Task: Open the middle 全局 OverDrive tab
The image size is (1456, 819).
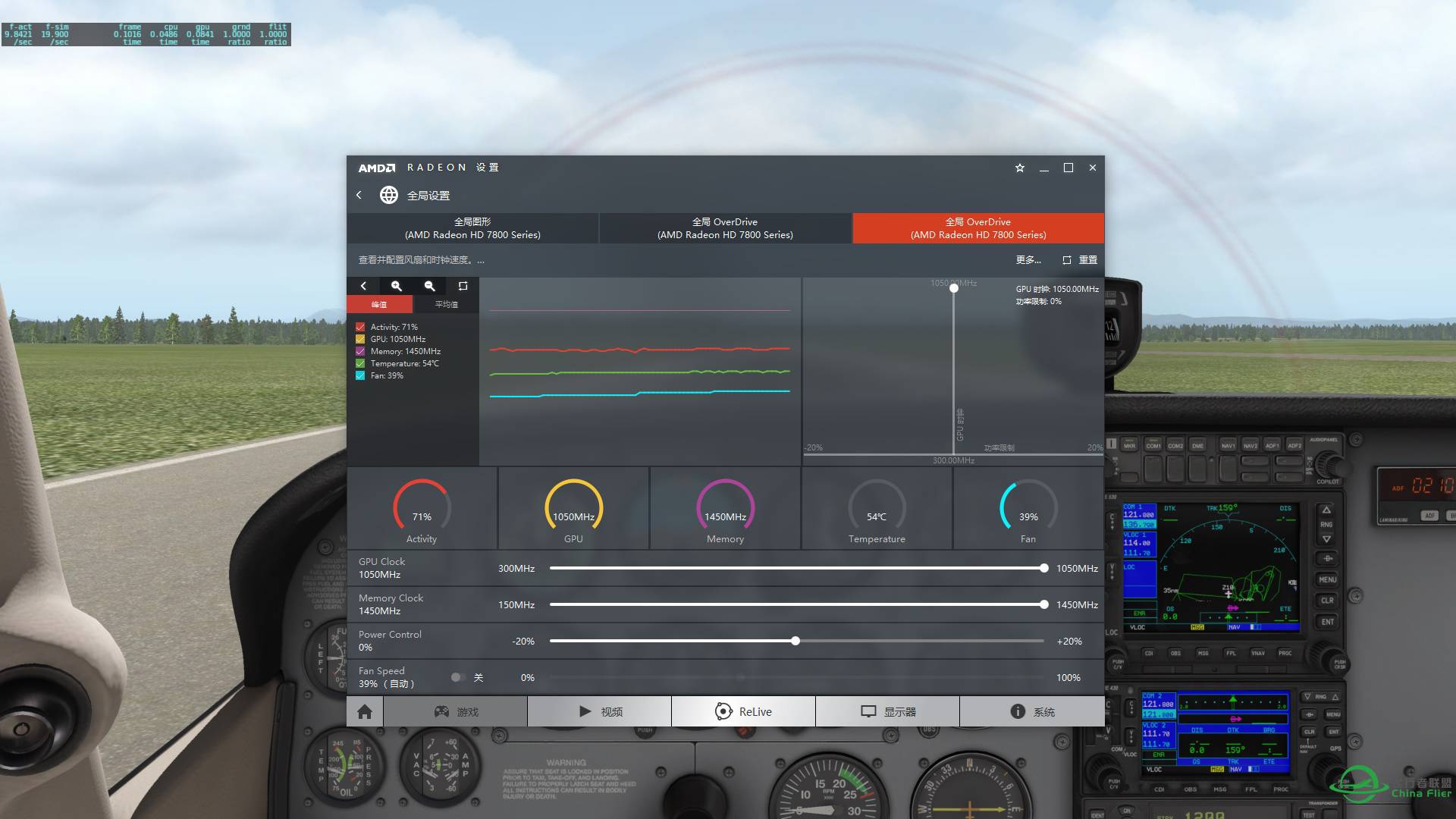Action: coord(725,228)
